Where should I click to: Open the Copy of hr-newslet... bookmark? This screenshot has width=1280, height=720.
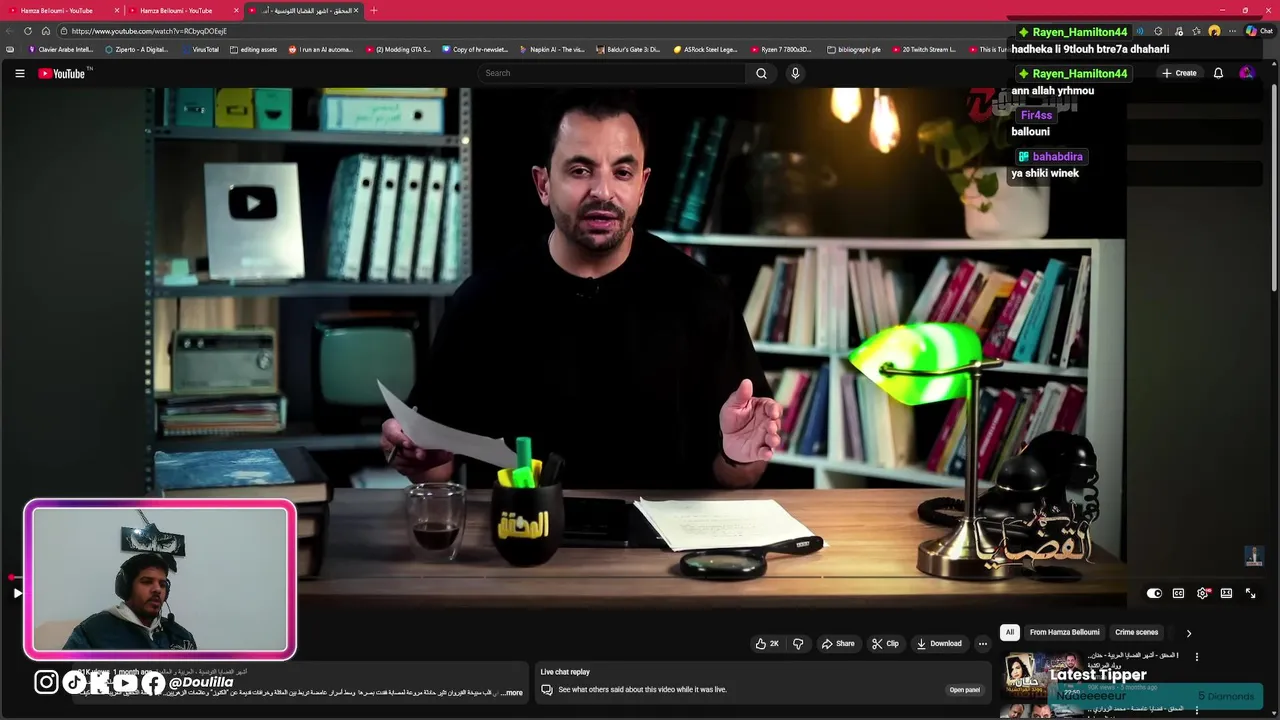[x=475, y=49]
